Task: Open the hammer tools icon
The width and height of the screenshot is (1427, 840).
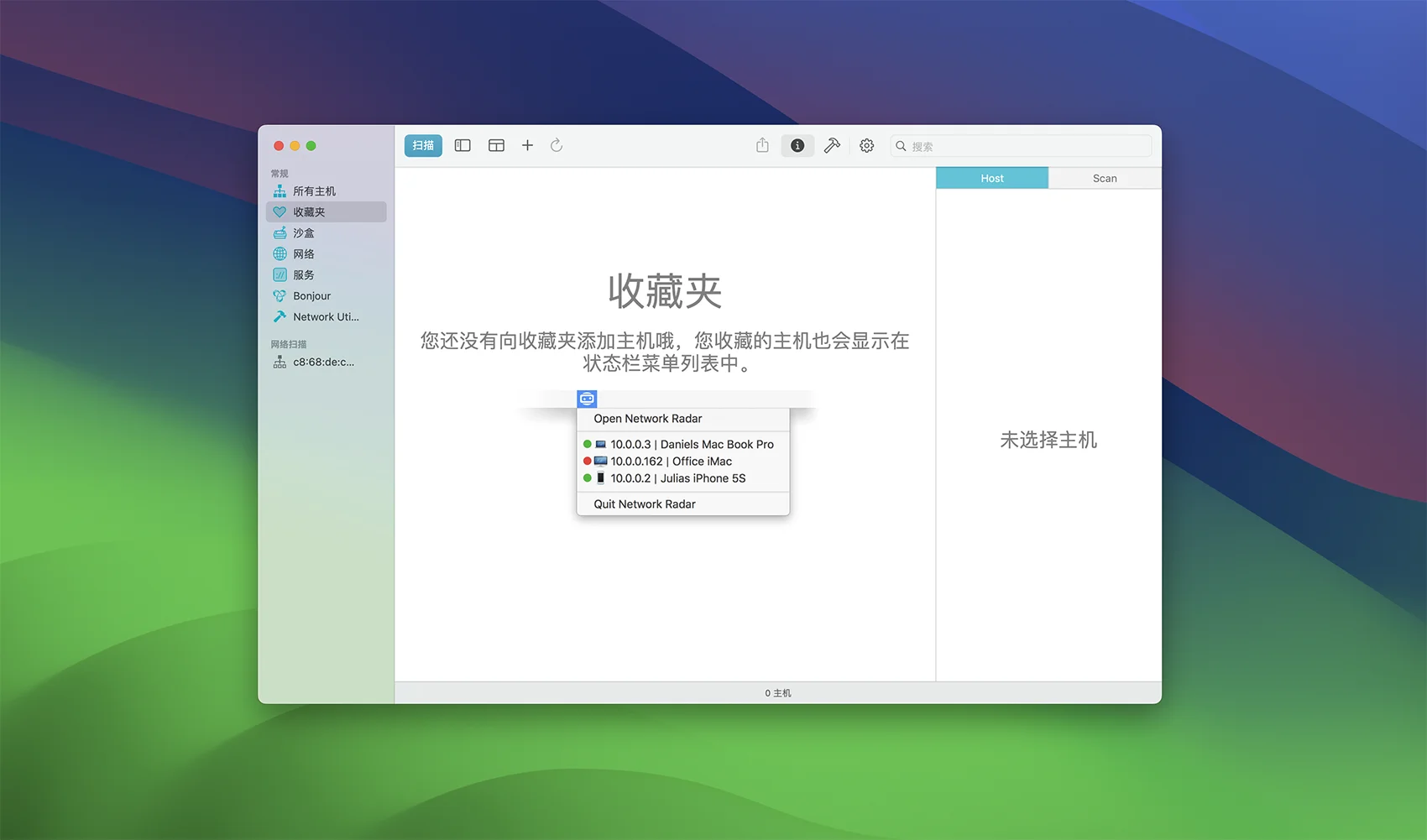Action: pyautogui.click(x=832, y=145)
